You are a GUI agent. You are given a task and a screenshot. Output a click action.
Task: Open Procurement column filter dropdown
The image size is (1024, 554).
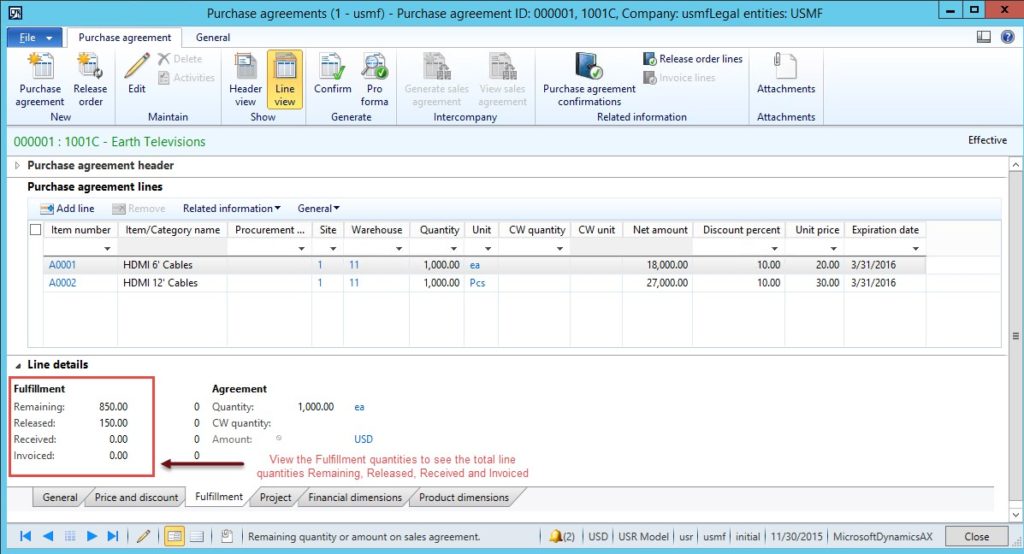[x=301, y=249]
